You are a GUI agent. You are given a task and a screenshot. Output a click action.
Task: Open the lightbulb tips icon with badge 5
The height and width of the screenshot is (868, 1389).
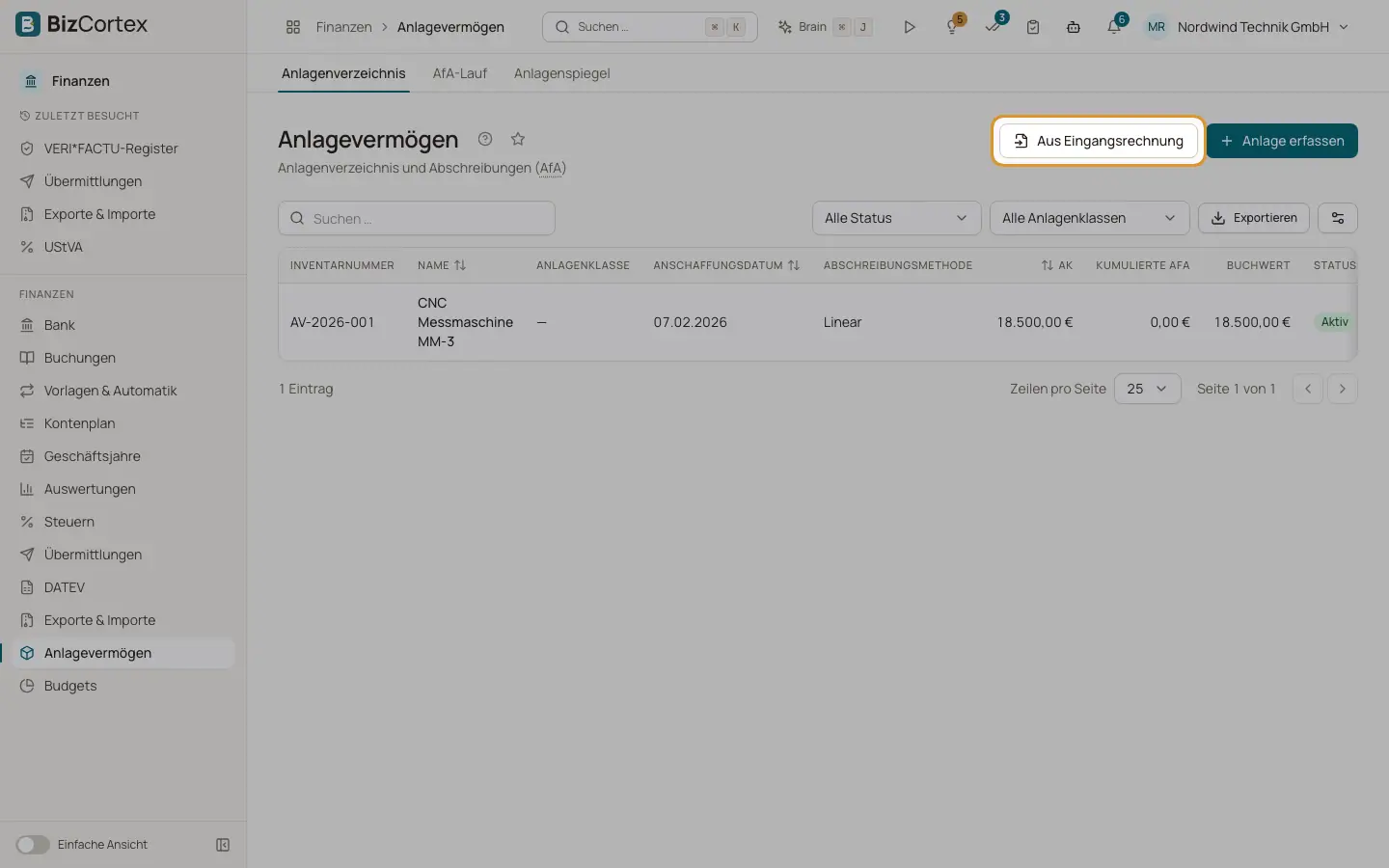952,27
